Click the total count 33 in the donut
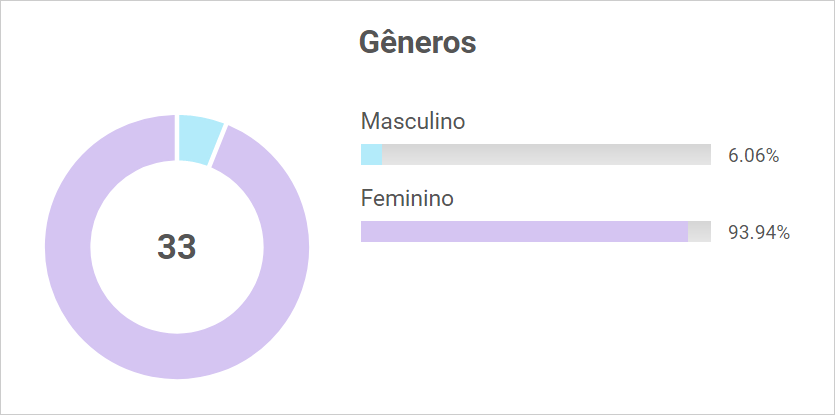Image resolution: width=835 pixels, height=415 pixels. 176,247
